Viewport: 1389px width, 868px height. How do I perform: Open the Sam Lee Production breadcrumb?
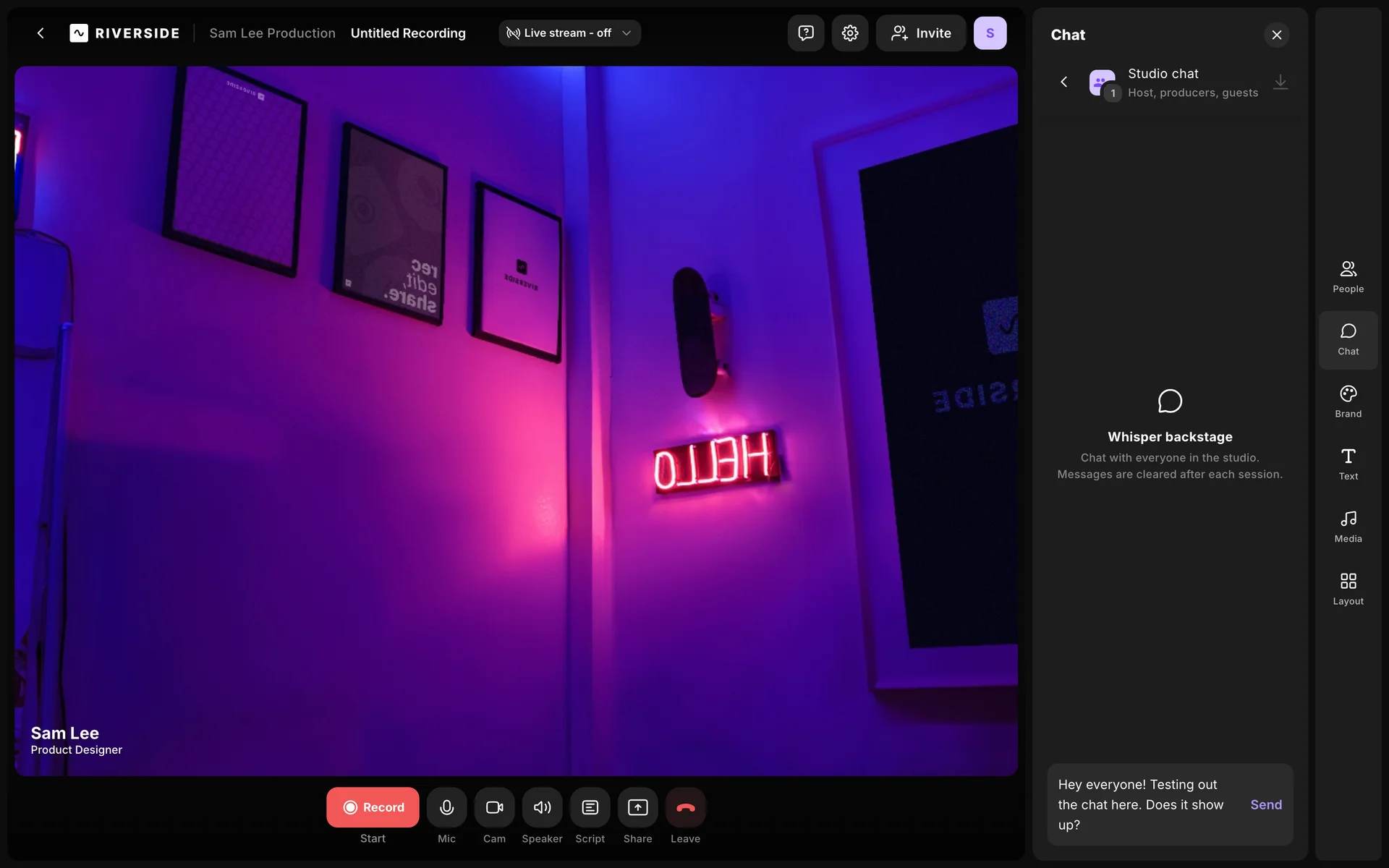[x=272, y=33]
